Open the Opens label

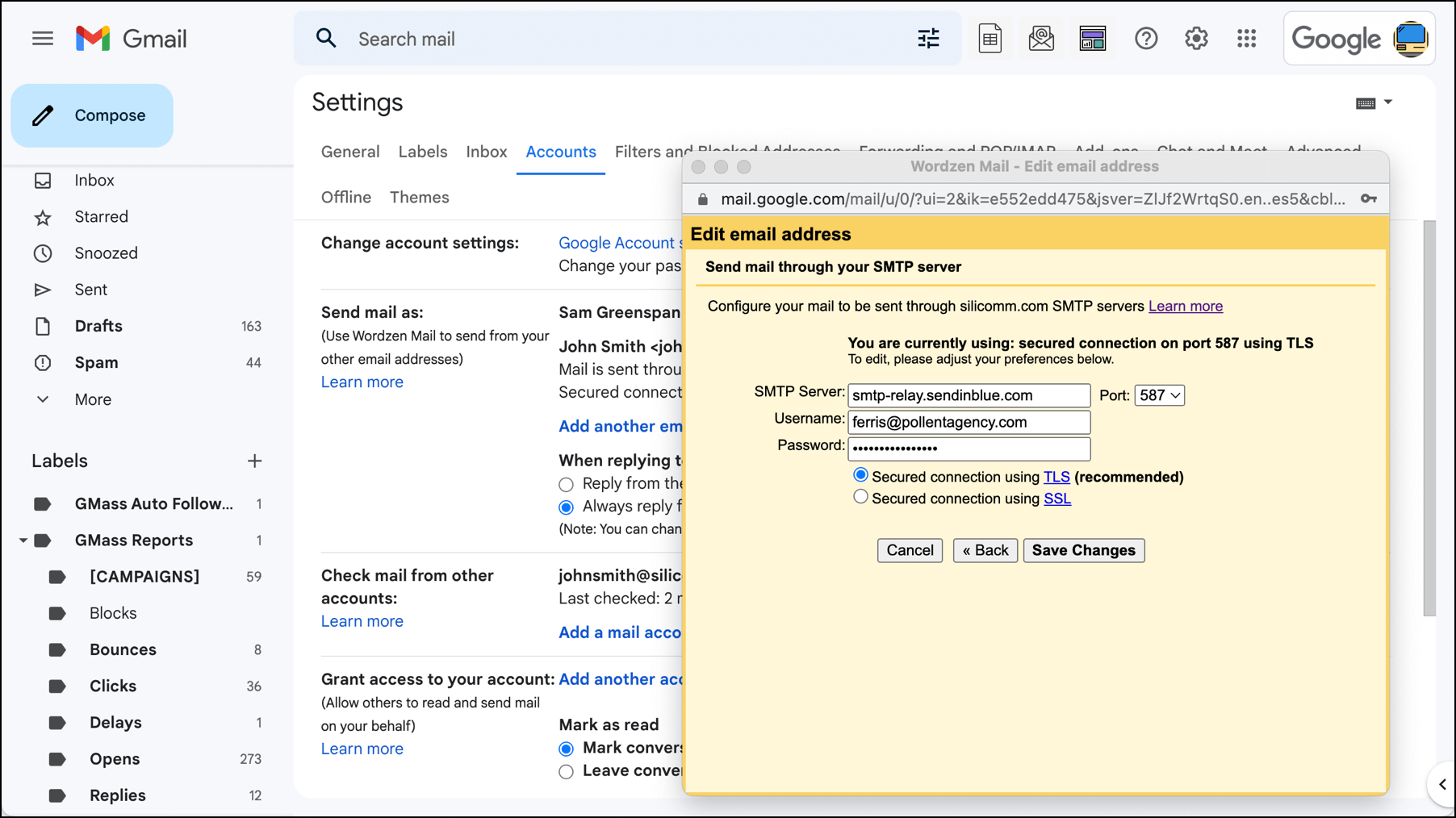click(x=115, y=759)
